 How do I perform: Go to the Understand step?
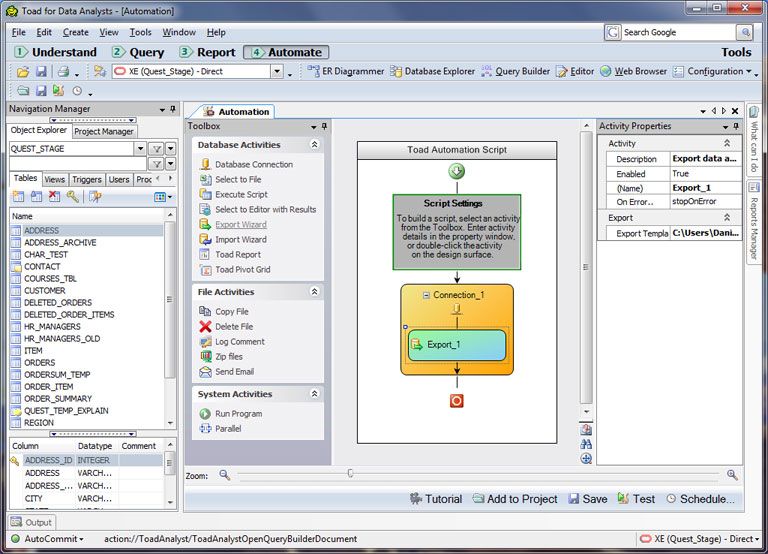coord(55,52)
